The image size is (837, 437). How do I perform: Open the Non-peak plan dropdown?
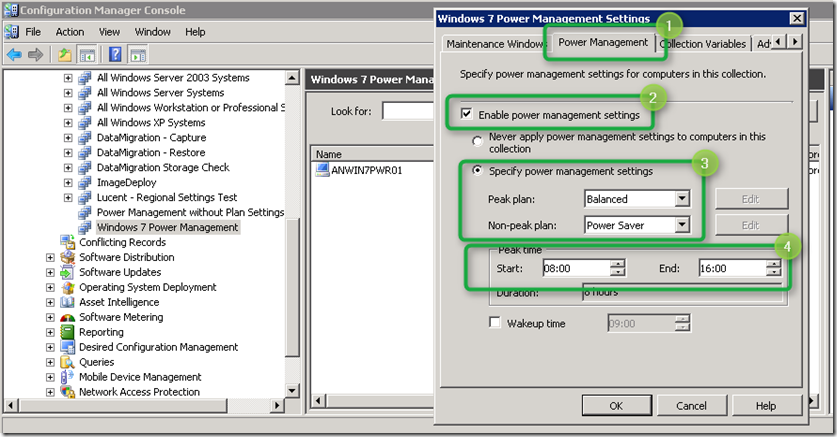682,225
